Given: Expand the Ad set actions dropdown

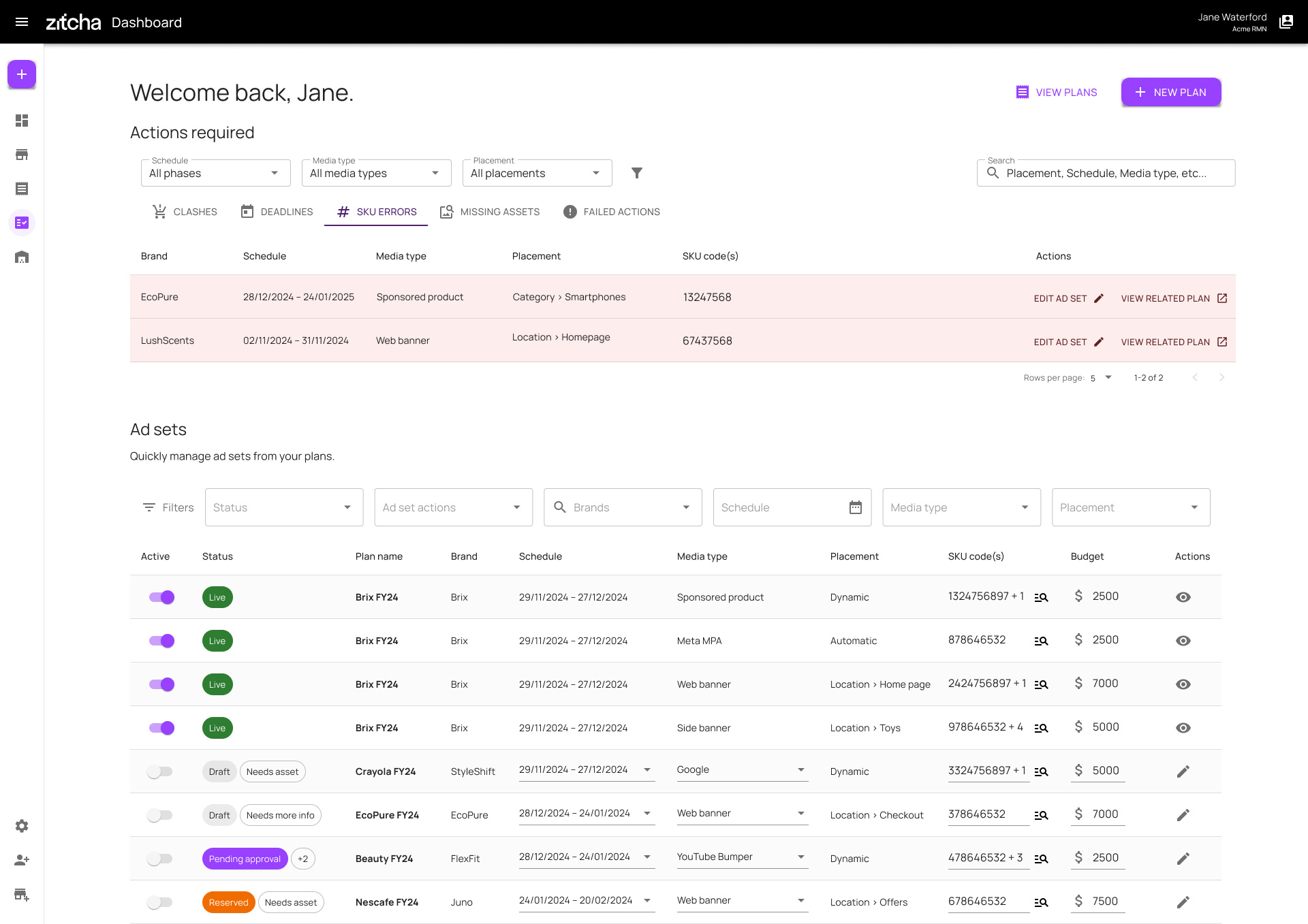Looking at the screenshot, I should click(454, 507).
